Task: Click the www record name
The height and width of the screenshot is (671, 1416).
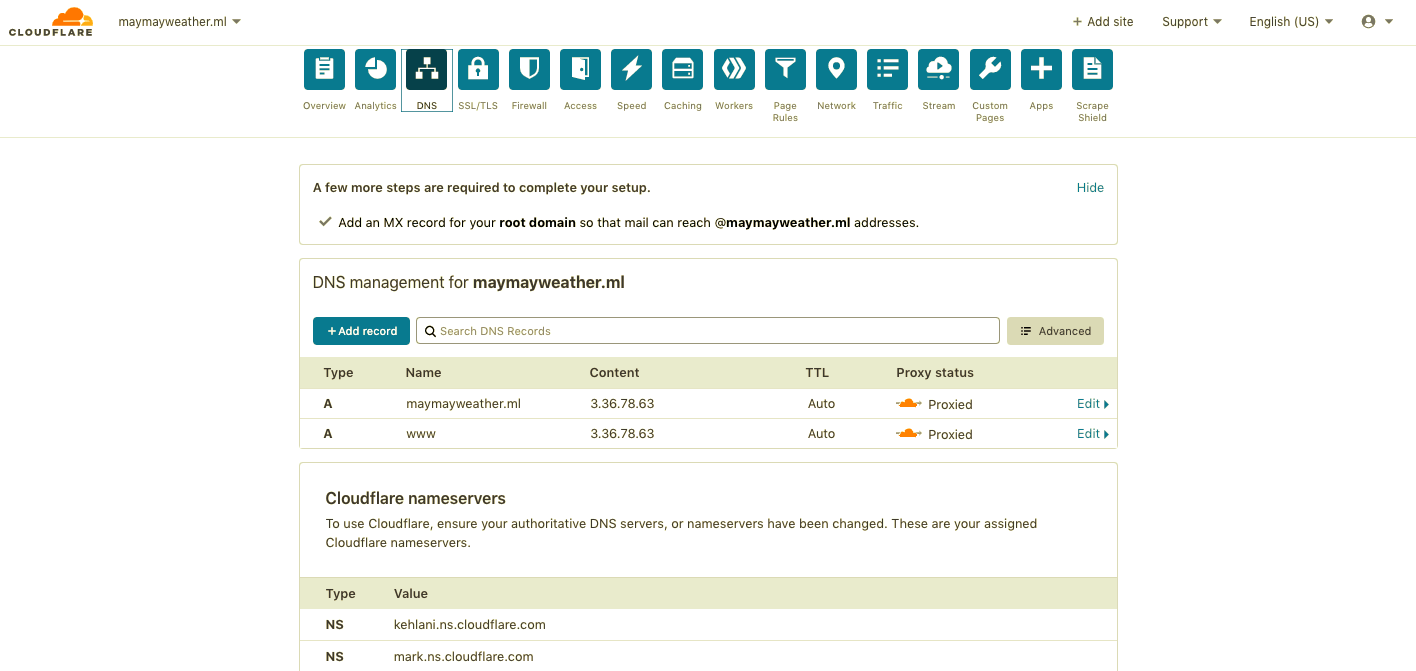Action: click(421, 434)
